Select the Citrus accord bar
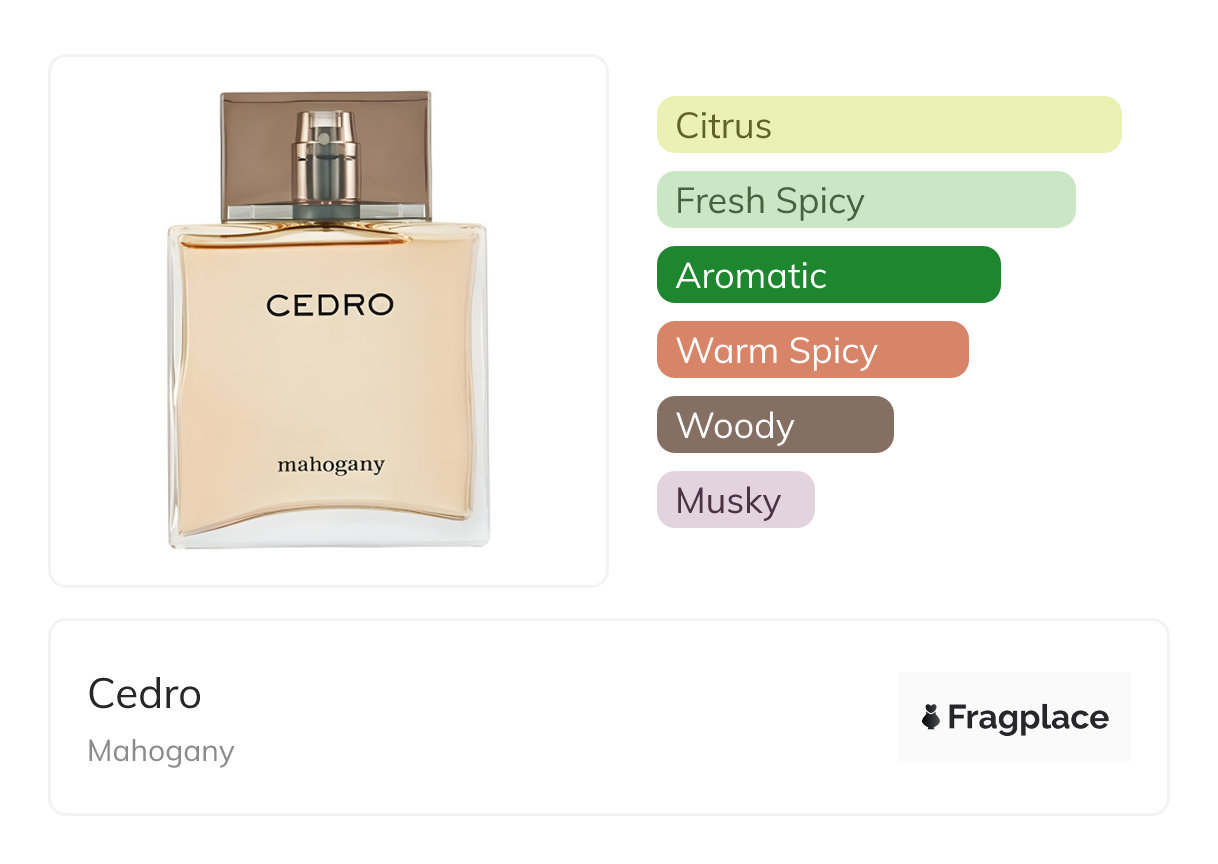 point(888,125)
